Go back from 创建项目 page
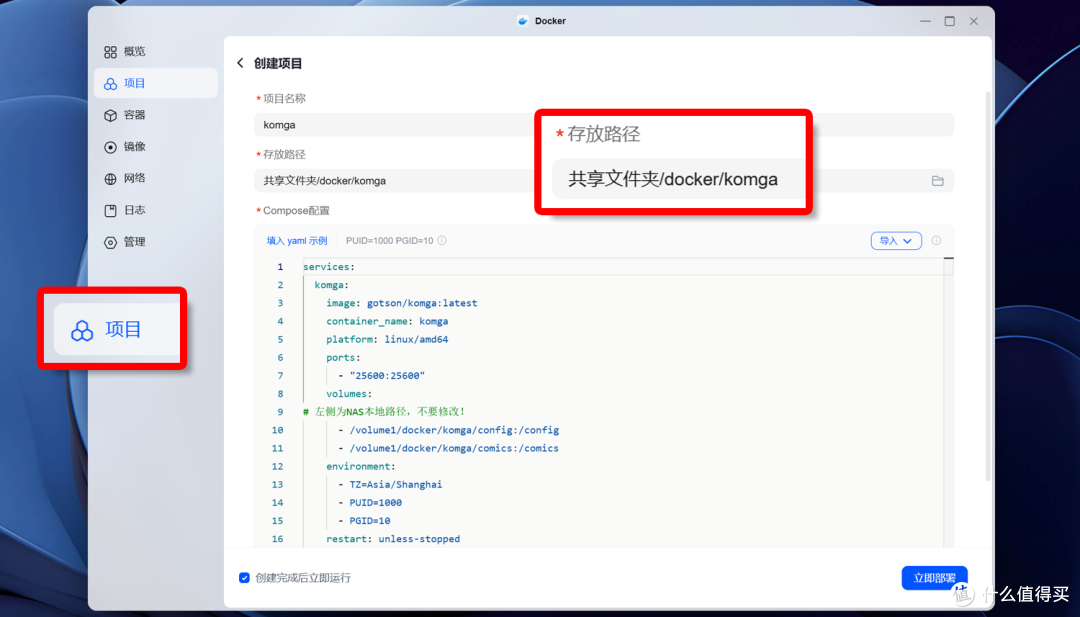Viewport: 1080px width, 617px height. pos(240,63)
